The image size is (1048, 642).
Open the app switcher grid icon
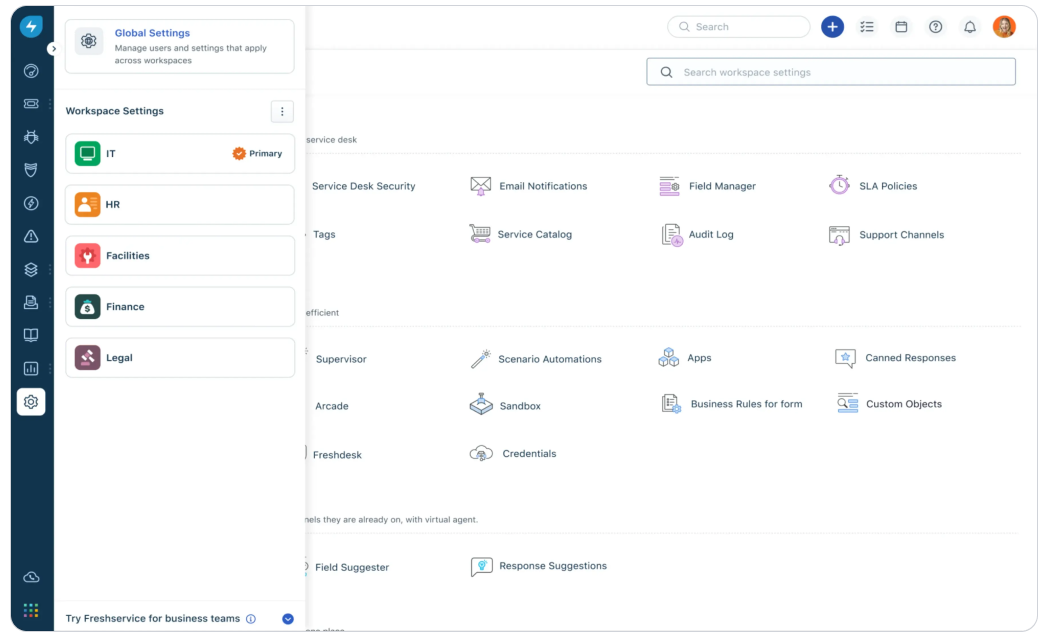(x=31, y=610)
